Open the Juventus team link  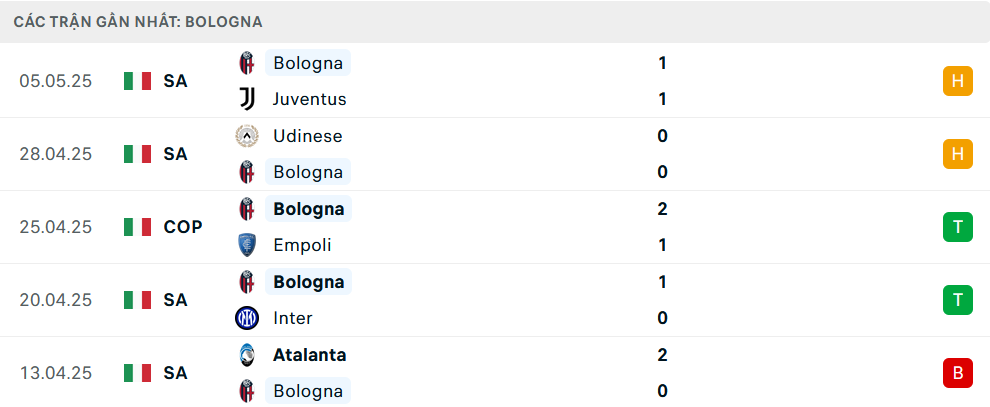click(x=310, y=99)
